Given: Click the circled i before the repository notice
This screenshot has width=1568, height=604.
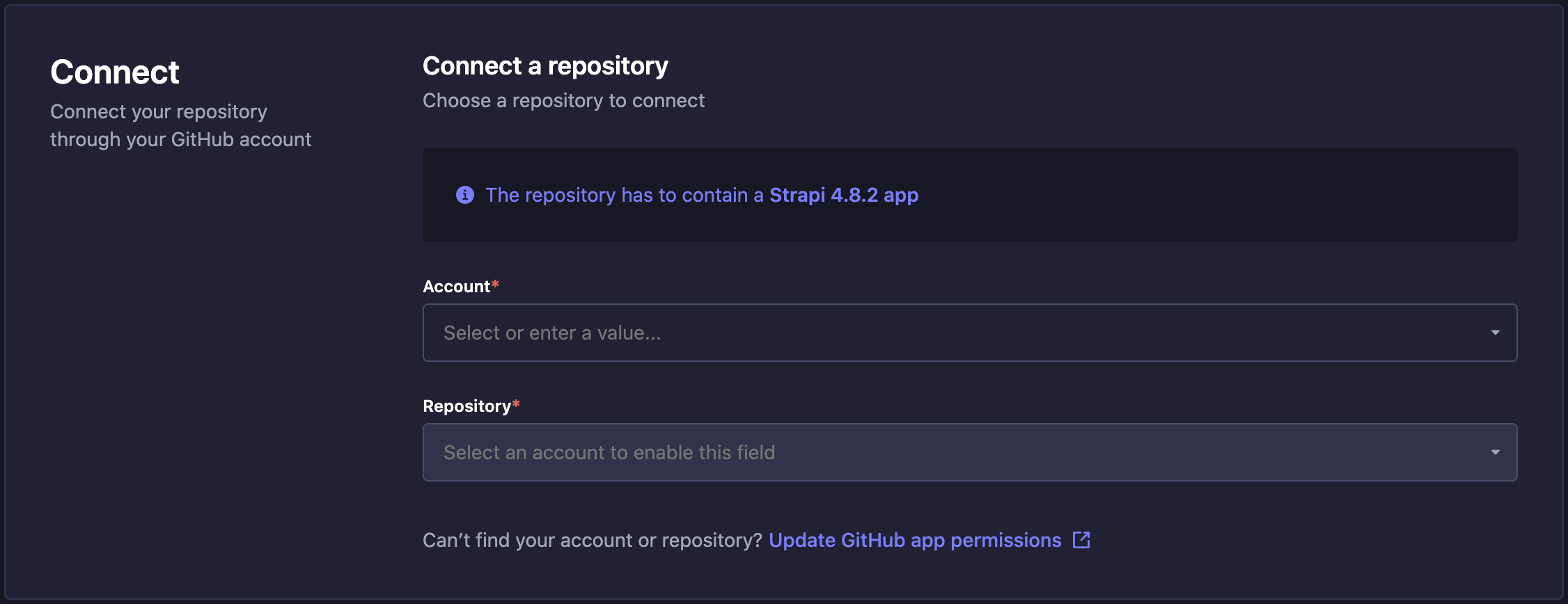Looking at the screenshot, I should pos(464,196).
